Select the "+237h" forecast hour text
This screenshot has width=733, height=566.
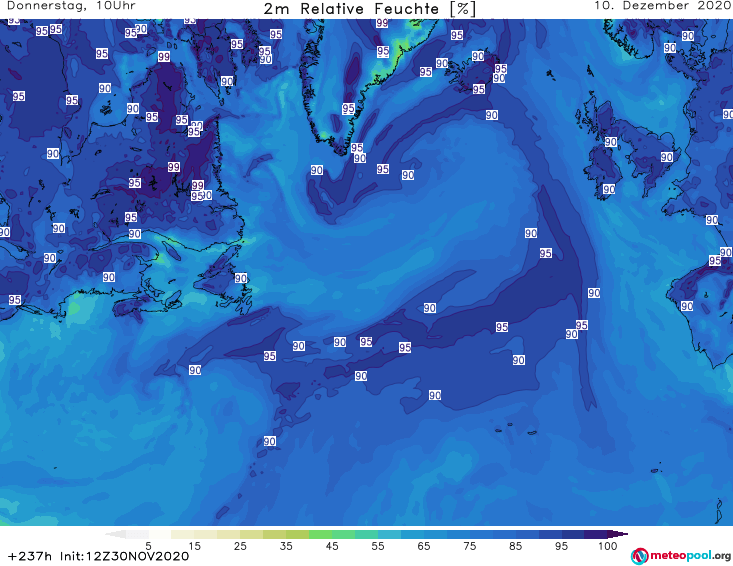[30, 556]
